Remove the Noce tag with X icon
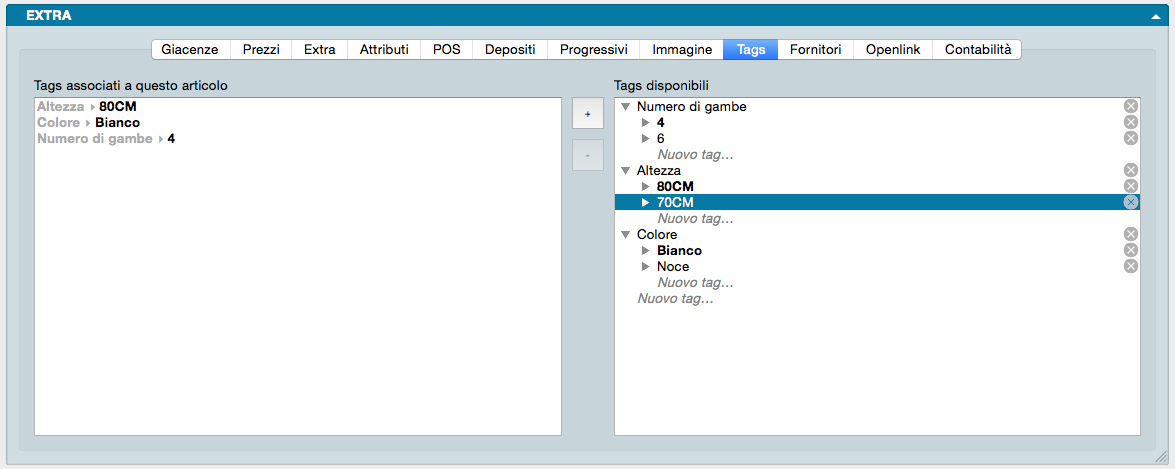The width and height of the screenshot is (1175, 469). [x=1130, y=266]
